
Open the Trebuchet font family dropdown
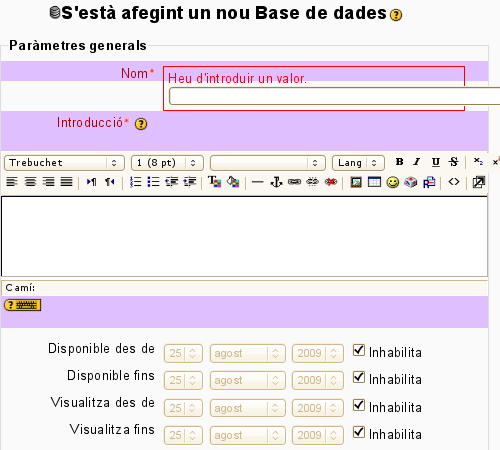point(64,163)
